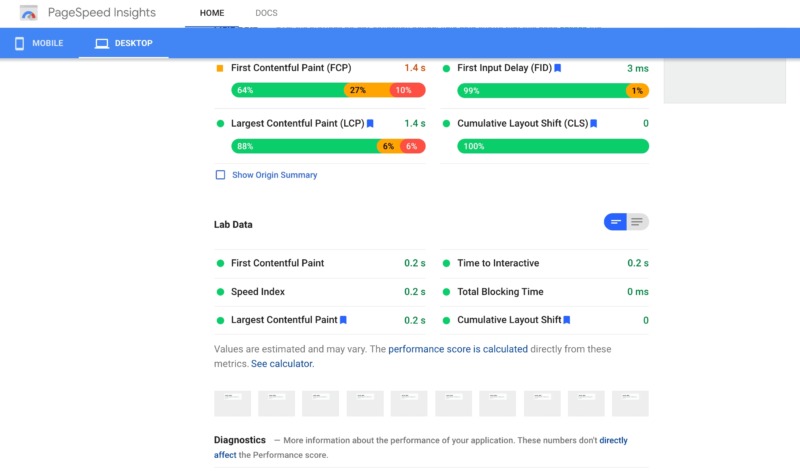Switch Lab Data to expanded list view
Screen dimensions: 800x471
[x=637, y=222]
